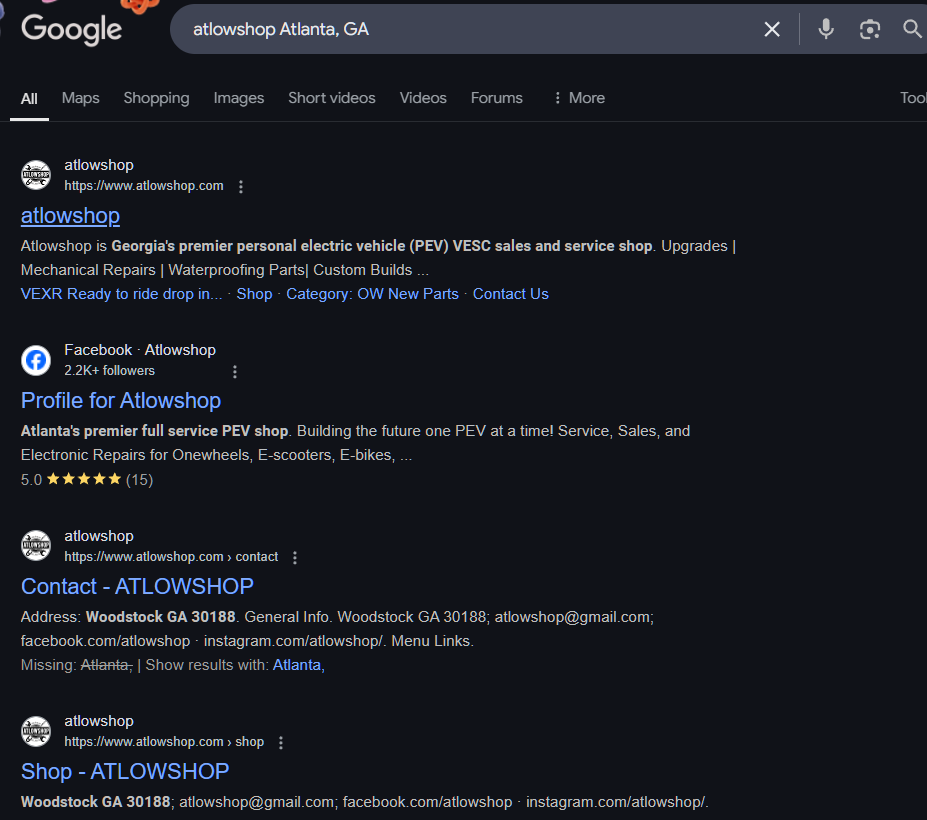927x820 pixels.
Task: Open the Shop sitelink
Action: (x=254, y=294)
